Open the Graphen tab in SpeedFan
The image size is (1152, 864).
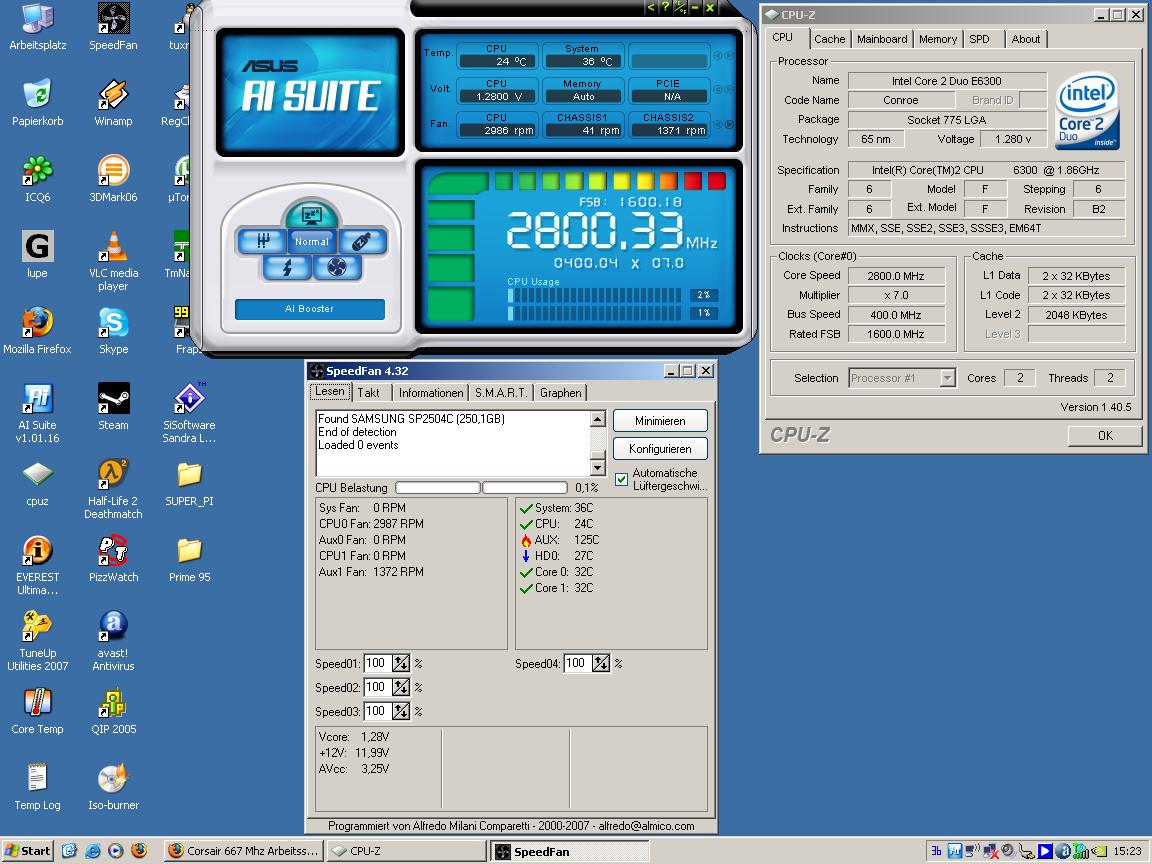561,393
